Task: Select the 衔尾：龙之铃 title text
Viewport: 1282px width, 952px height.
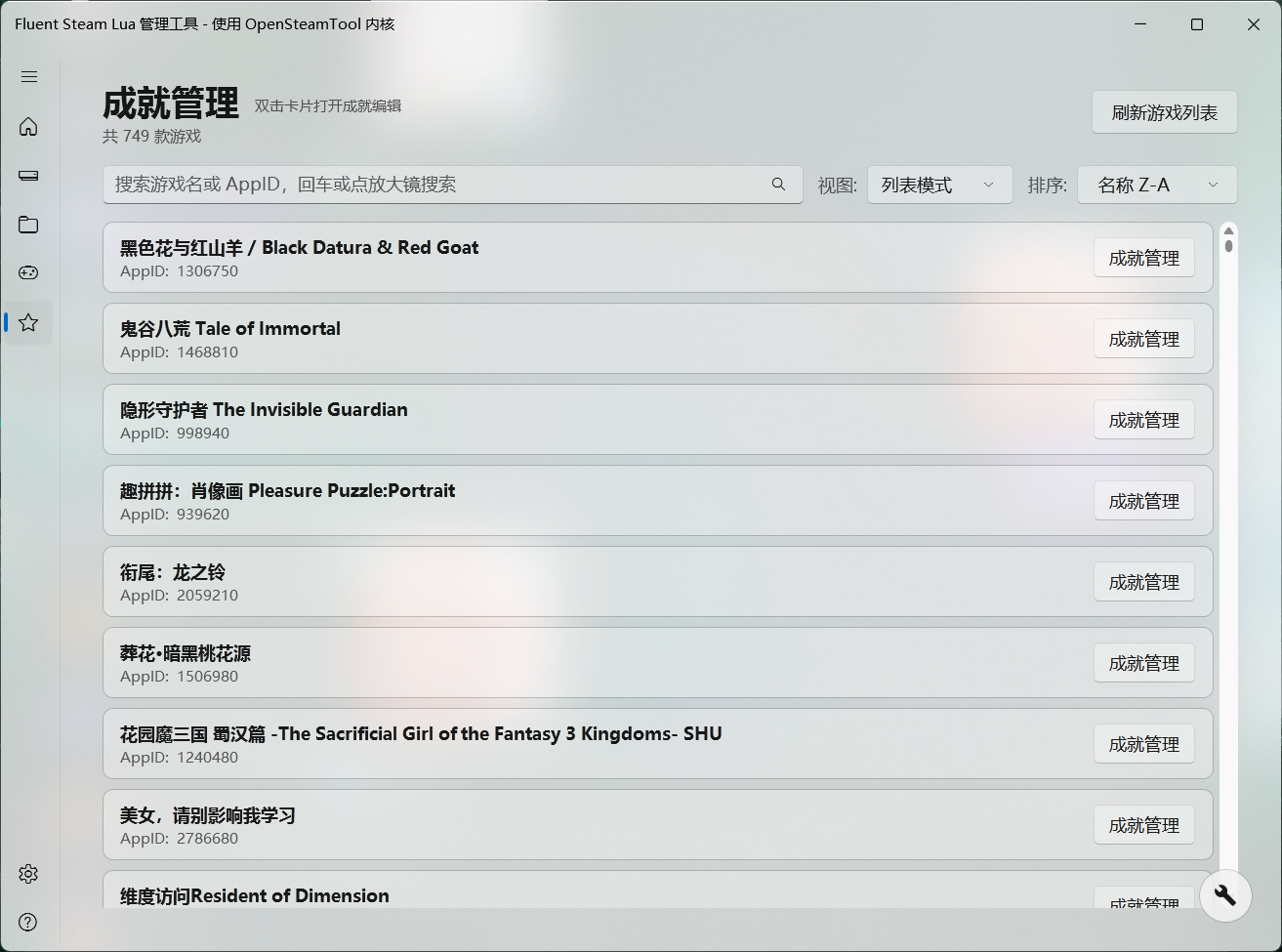Action: click(x=173, y=571)
